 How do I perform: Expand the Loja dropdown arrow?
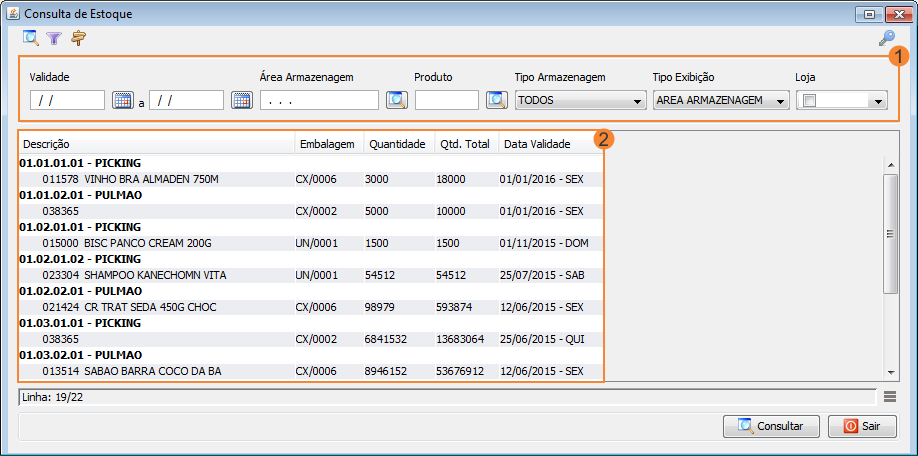tap(878, 101)
